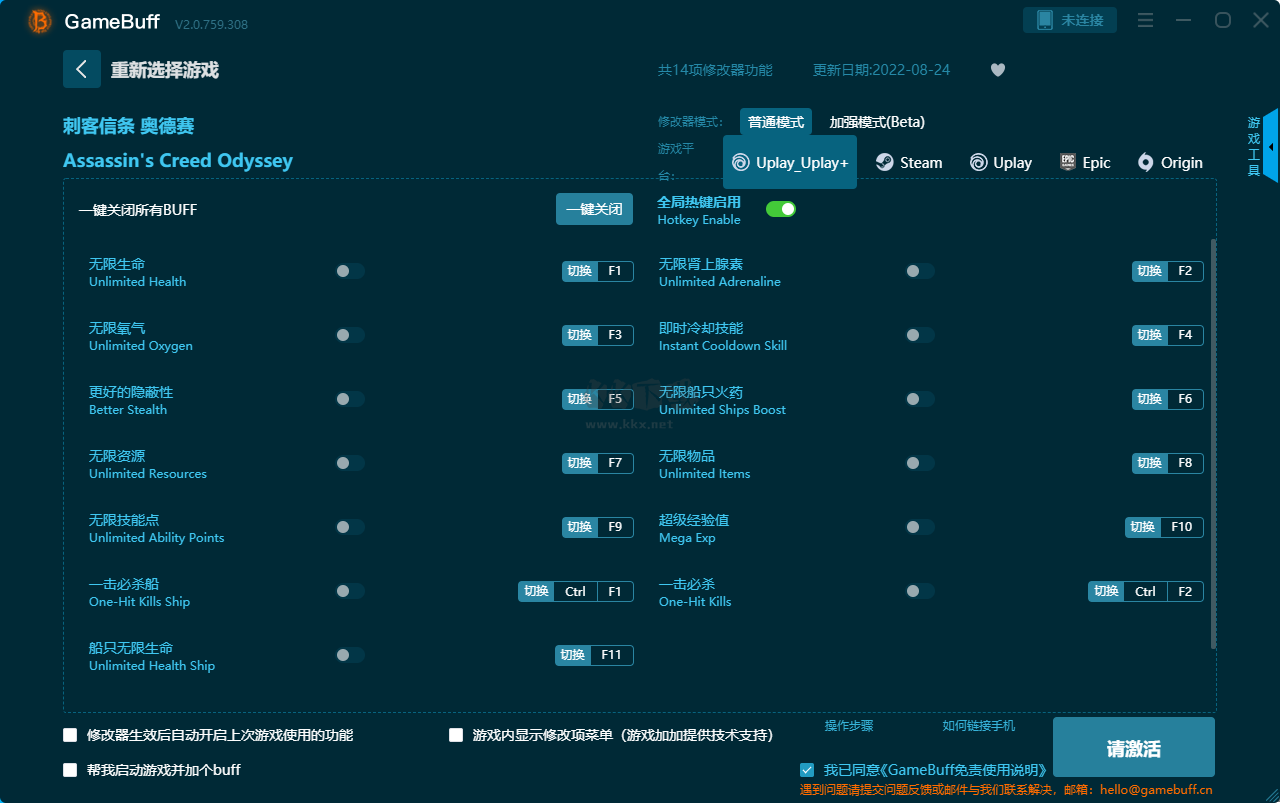This screenshot has width=1280, height=803.
Task: Click the GameBuff flame logo icon
Action: 40,21
